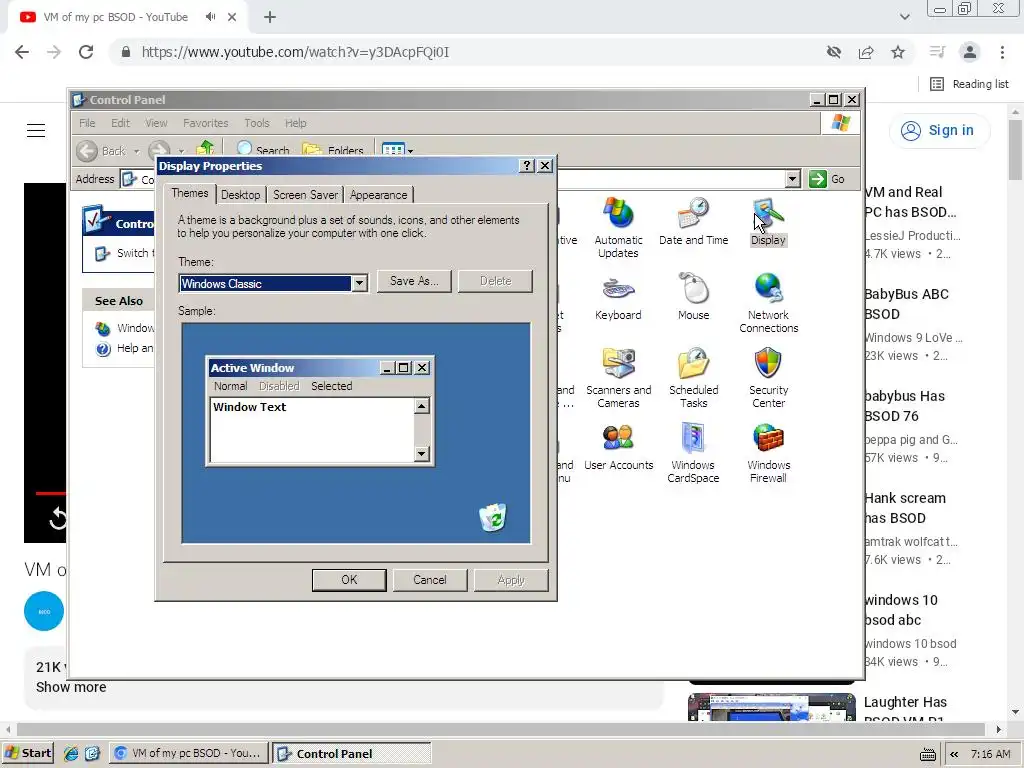1024x768 pixels.
Task: Open the Favorites menu in Control Panel
Action: tap(206, 123)
